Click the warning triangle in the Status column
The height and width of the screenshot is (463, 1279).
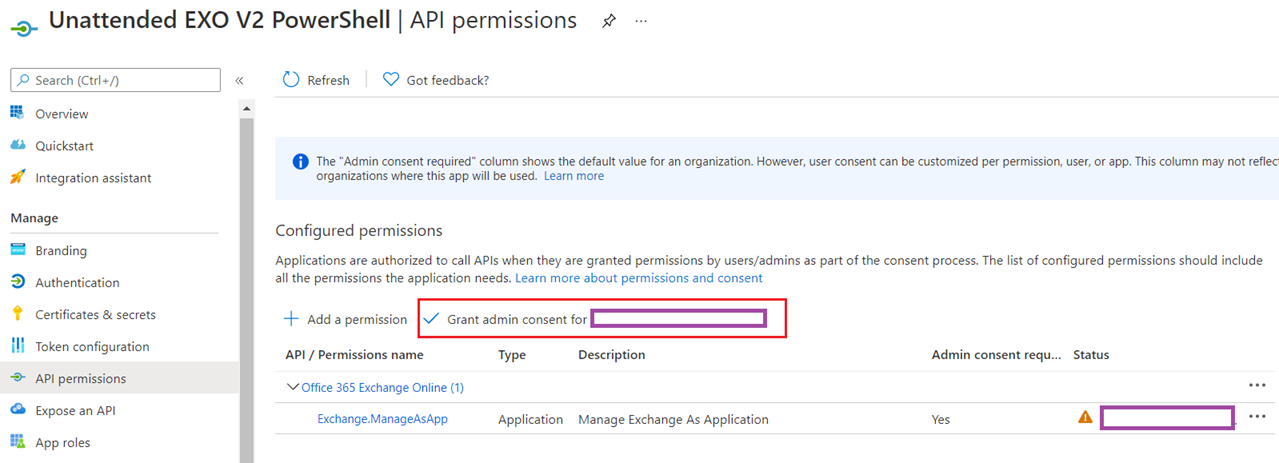coord(1085,418)
